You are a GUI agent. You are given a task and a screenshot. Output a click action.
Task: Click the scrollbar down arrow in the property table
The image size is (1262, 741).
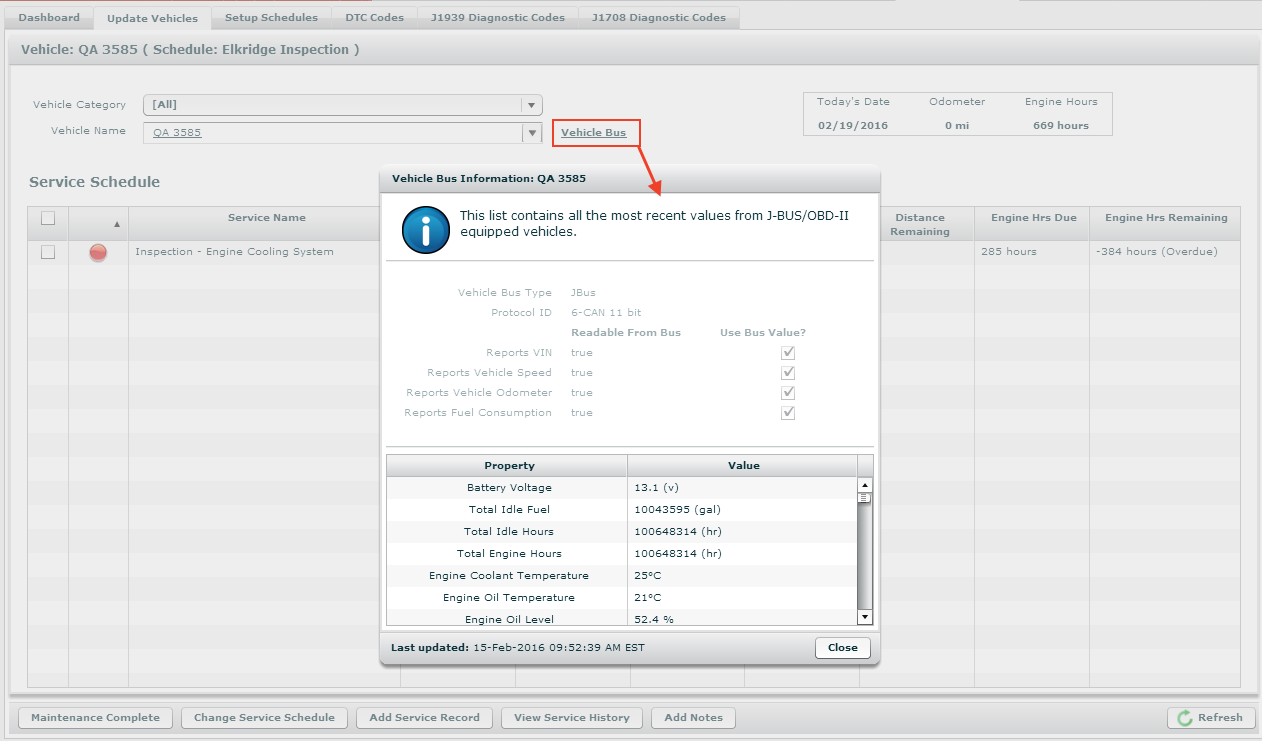coord(864,617)
